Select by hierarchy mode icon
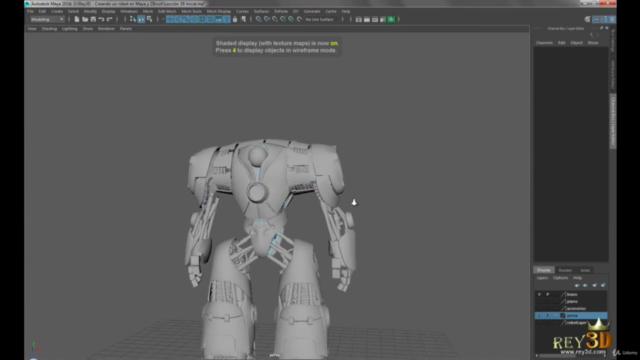 point(133,19)
